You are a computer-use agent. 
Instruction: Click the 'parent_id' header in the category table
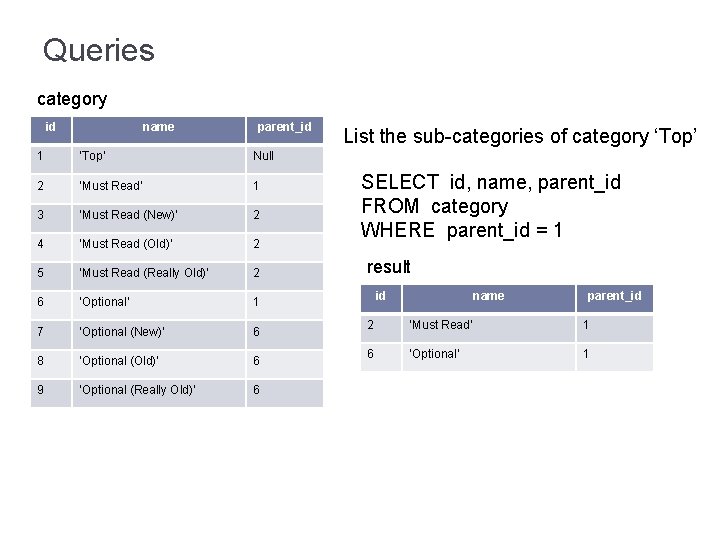pos(284,127)
